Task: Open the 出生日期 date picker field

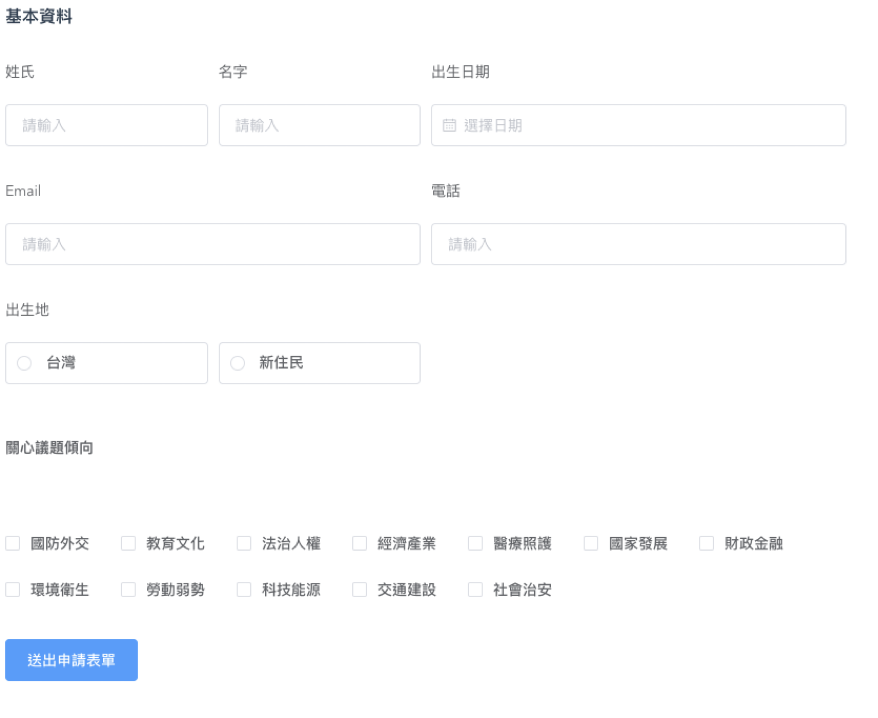Action: [x=638, y=125]
